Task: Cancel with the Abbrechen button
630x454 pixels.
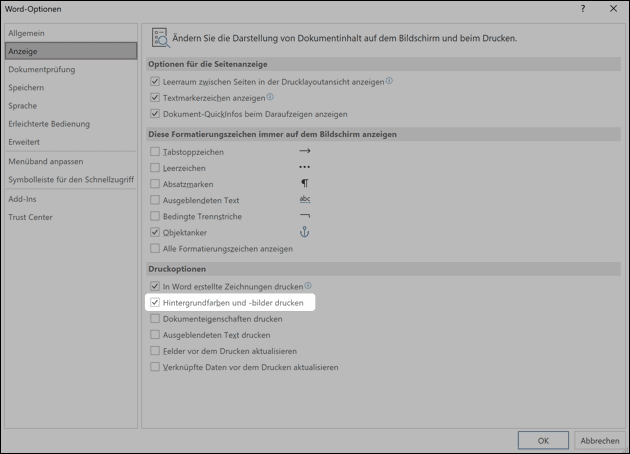Action: click(600, 440)
